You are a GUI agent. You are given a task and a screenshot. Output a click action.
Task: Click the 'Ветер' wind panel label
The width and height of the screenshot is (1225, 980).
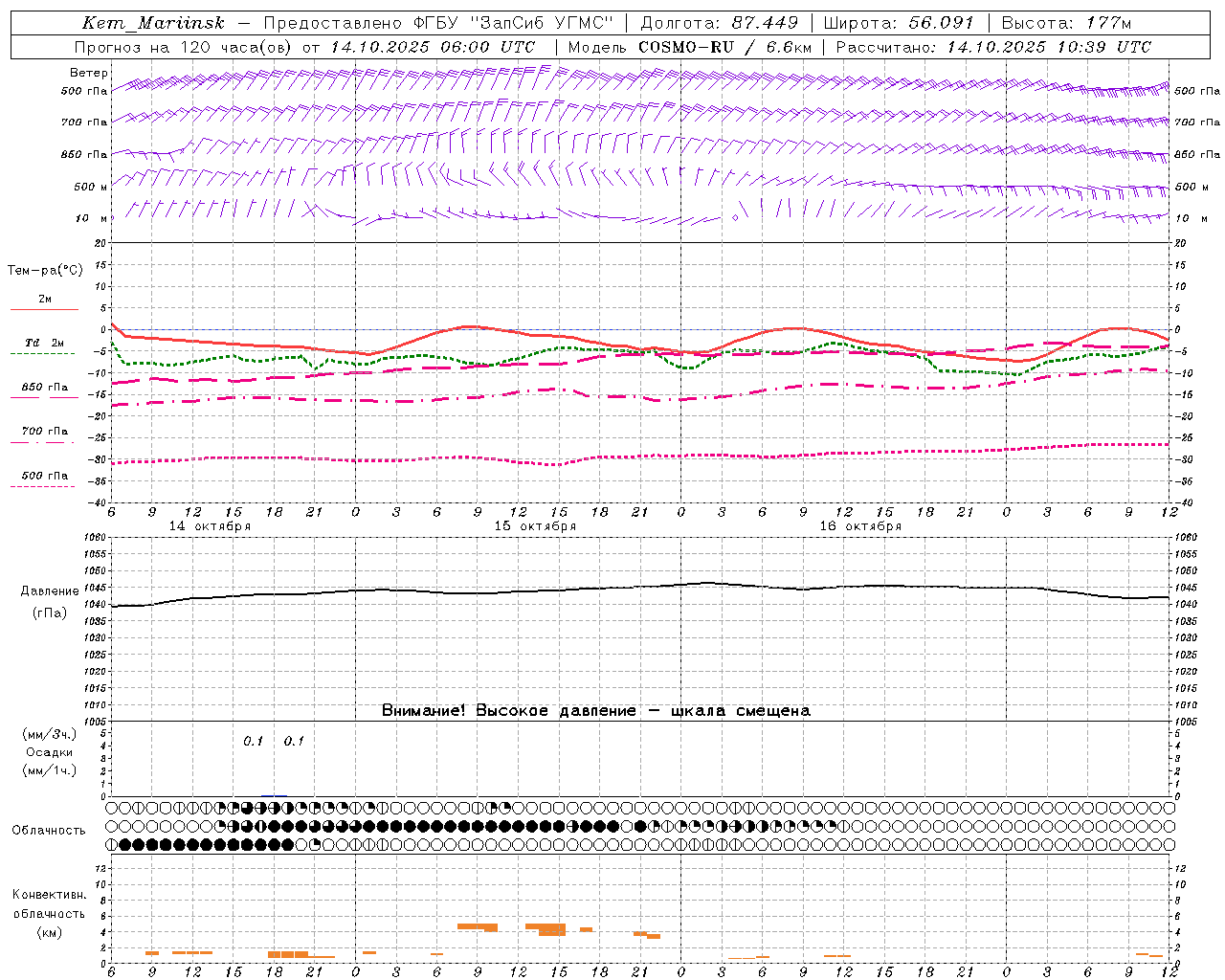(88, 73)
